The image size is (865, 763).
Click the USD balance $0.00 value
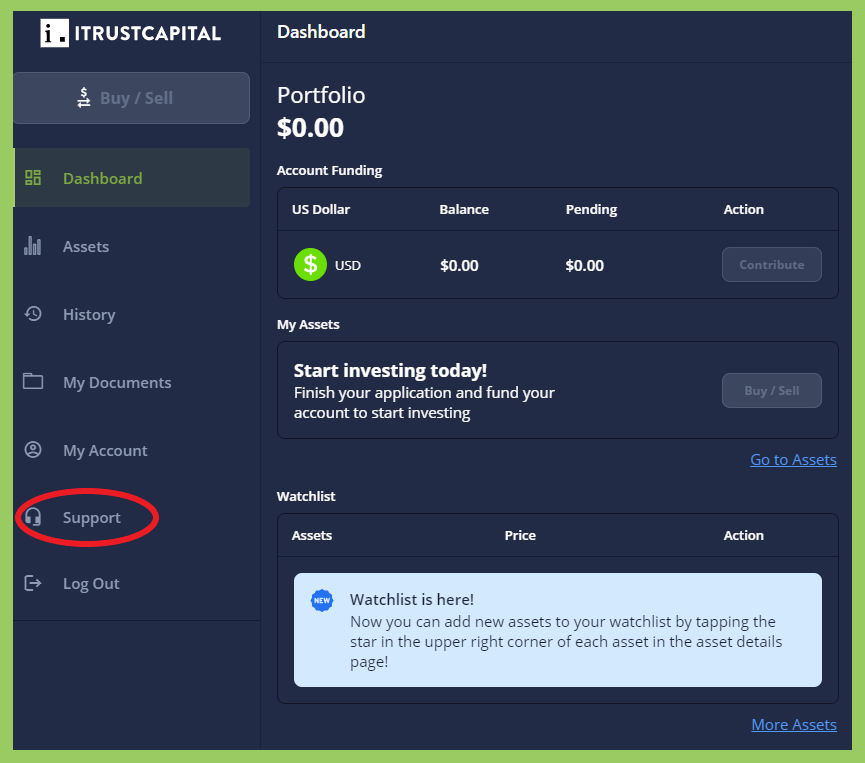coord(459,265)
